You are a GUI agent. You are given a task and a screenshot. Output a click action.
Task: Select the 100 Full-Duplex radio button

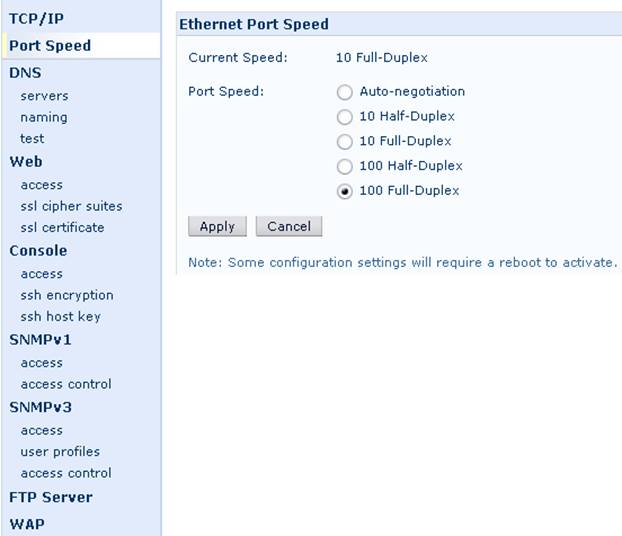coord(344,192)
